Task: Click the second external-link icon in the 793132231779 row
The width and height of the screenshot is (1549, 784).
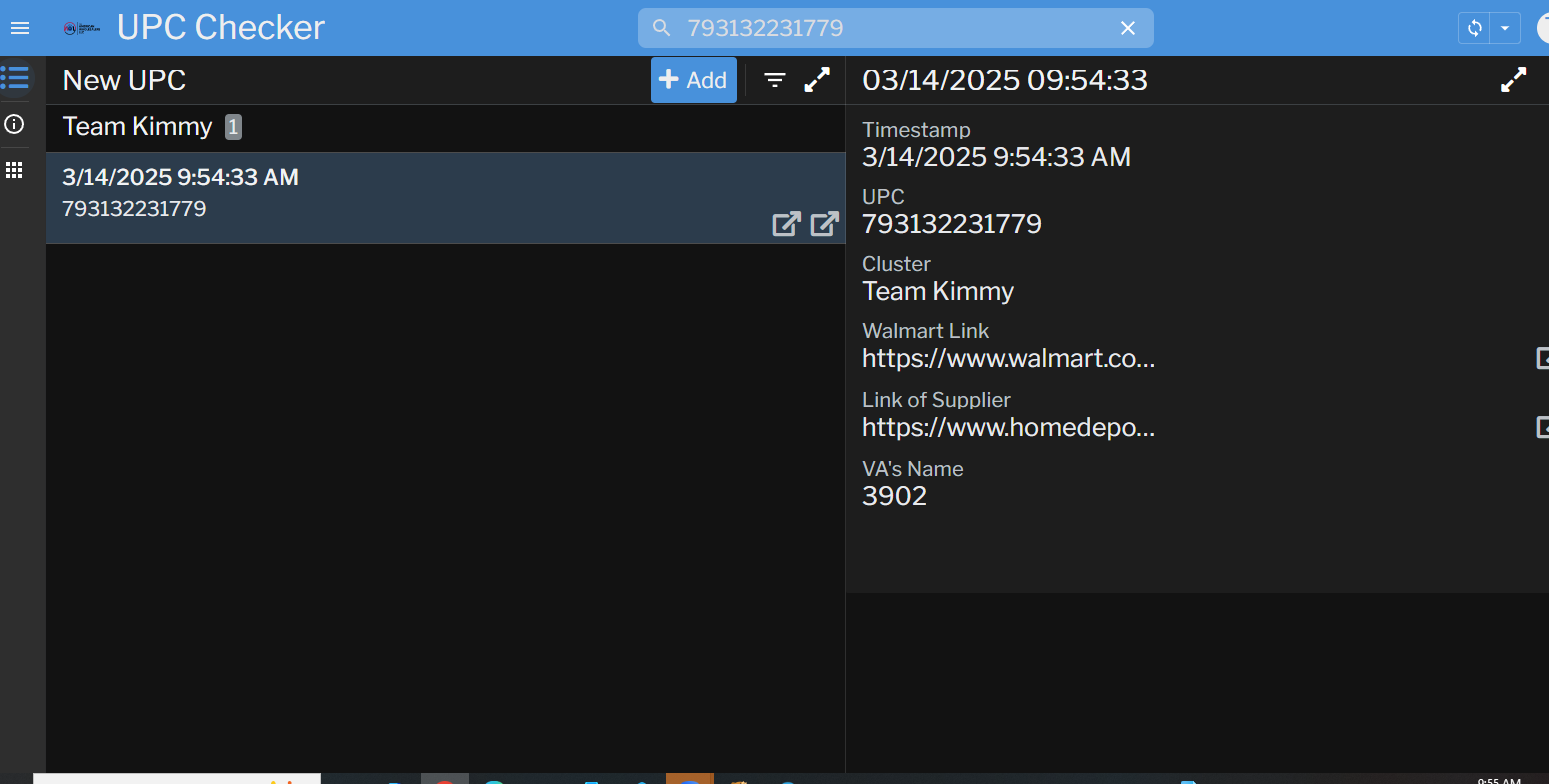Action: [824, 224]
